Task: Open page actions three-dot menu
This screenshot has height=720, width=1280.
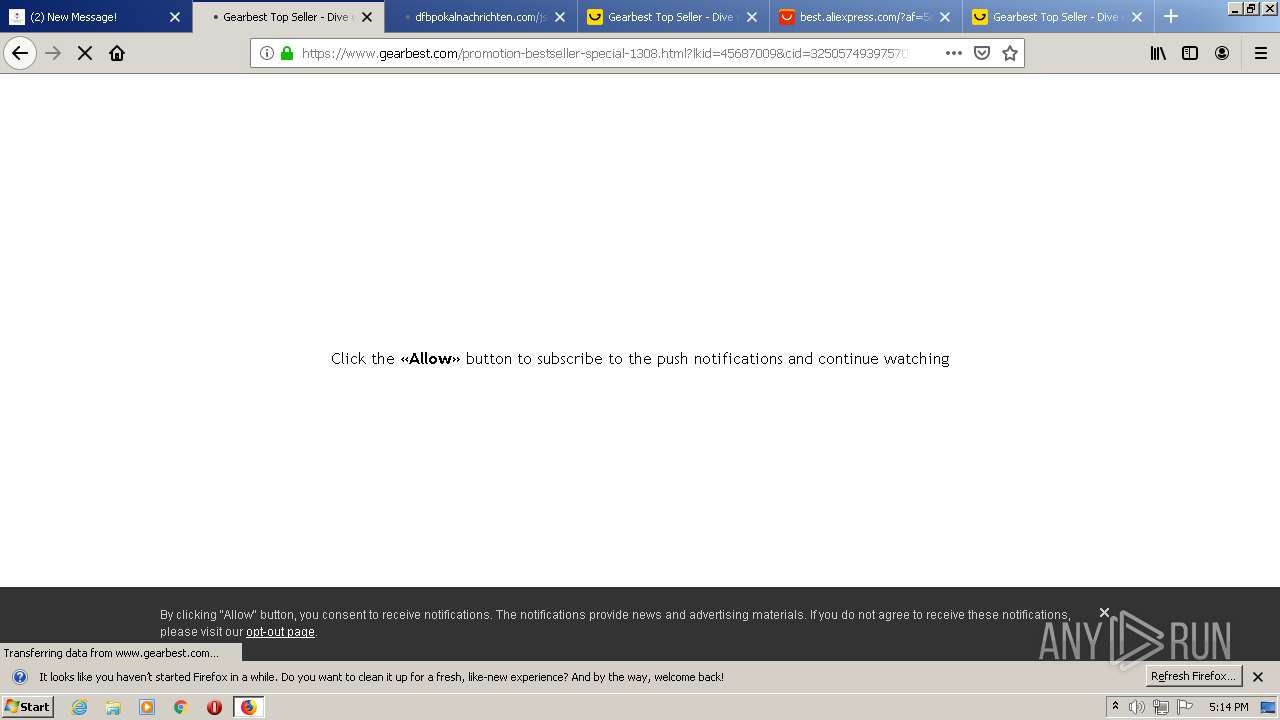Action: pos(954,53)
